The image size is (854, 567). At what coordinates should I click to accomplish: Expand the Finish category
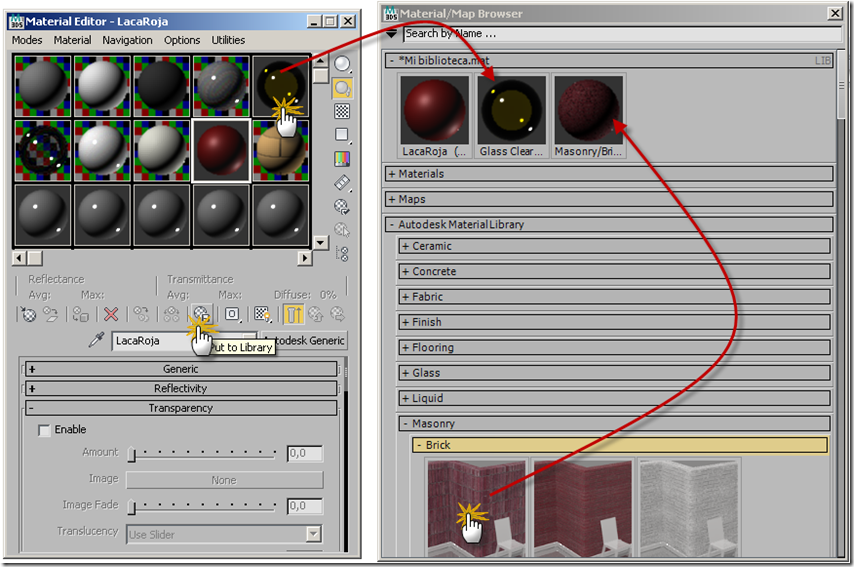click(x=615, y=322)
